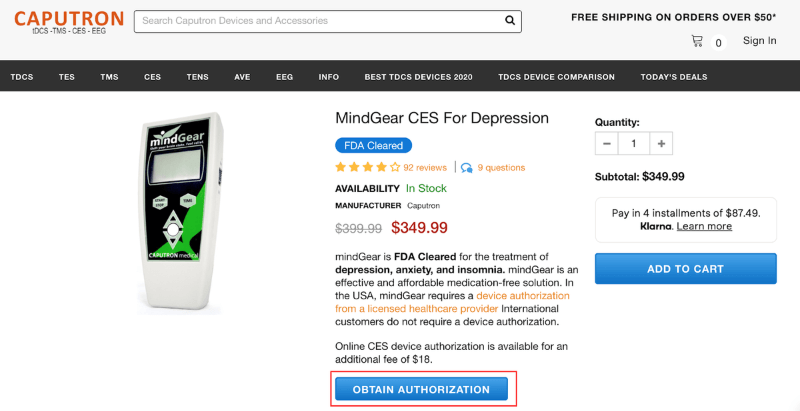The image size is (800, 411).
Task: Click the Sign In link
Action: pyautogui.click(x=759, y=41)
